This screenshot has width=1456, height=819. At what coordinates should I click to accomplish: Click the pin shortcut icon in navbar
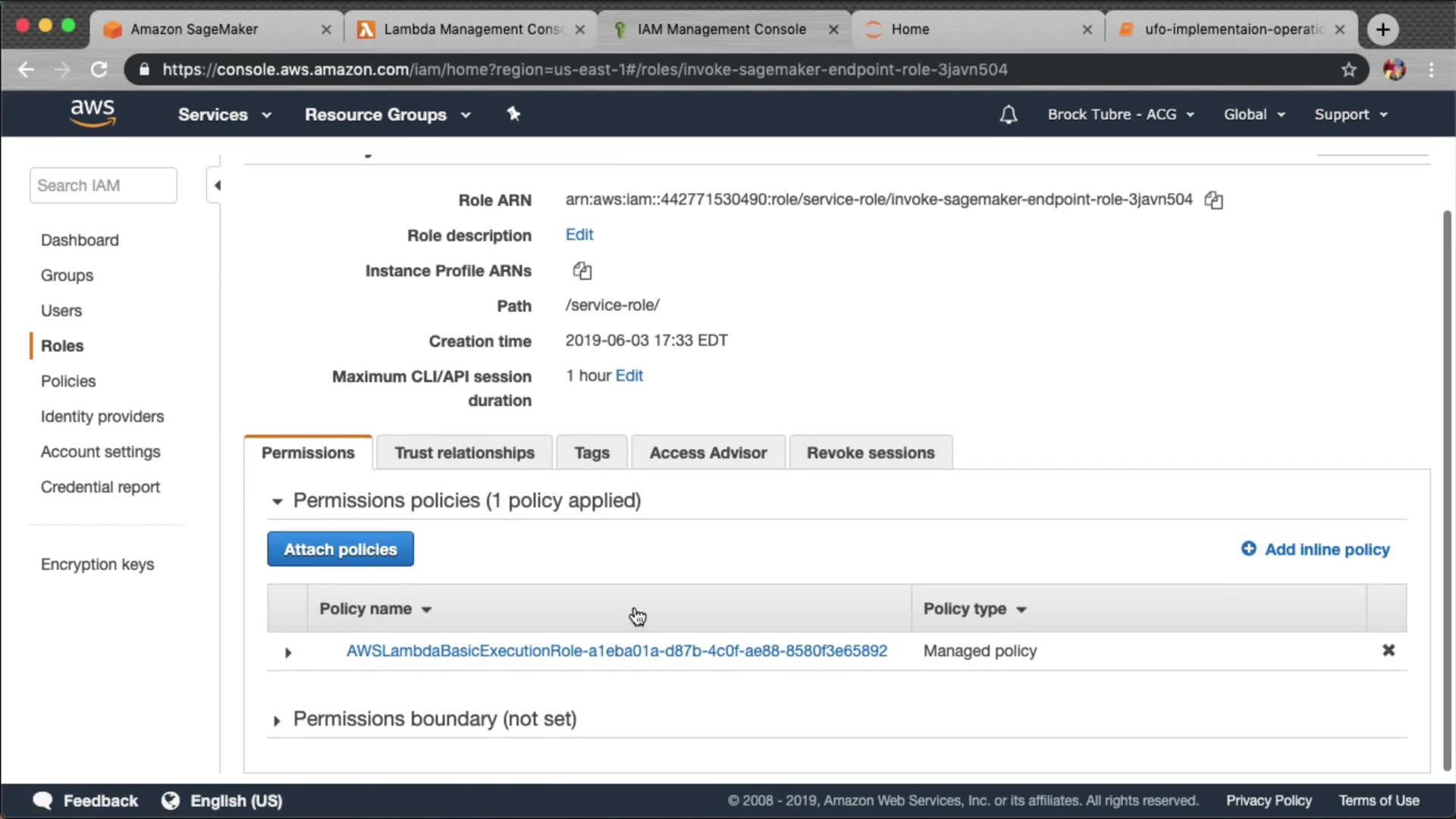[x=513, y=114]
